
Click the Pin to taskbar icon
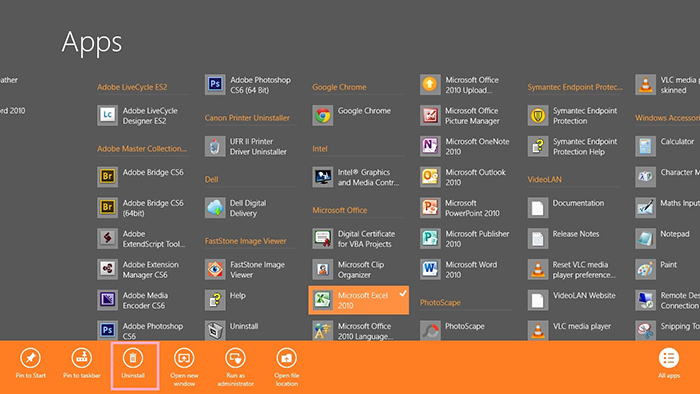[x=82, y=358]
